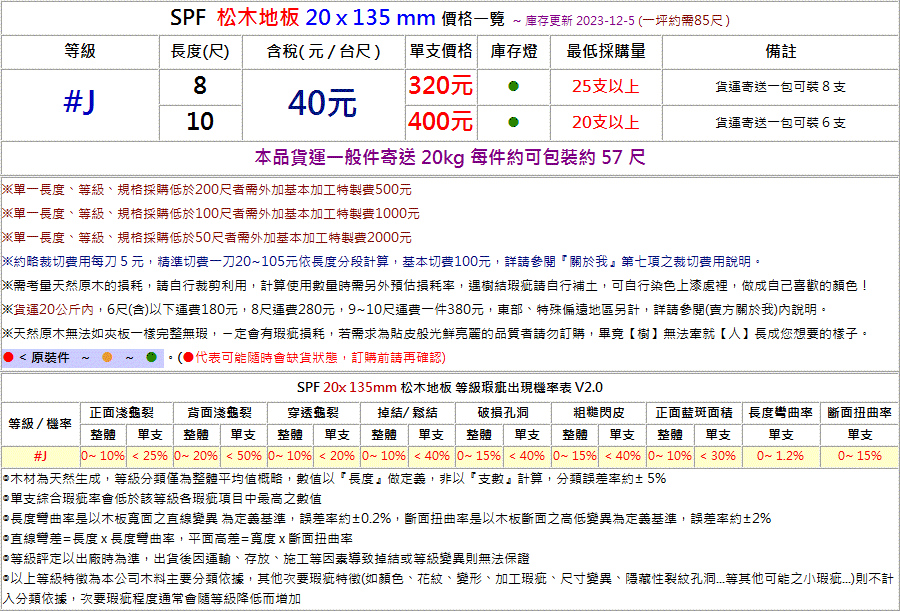Click the 正面藍斑面積 column header
This screenshot has width=900, height=611.
pos(694,412)
